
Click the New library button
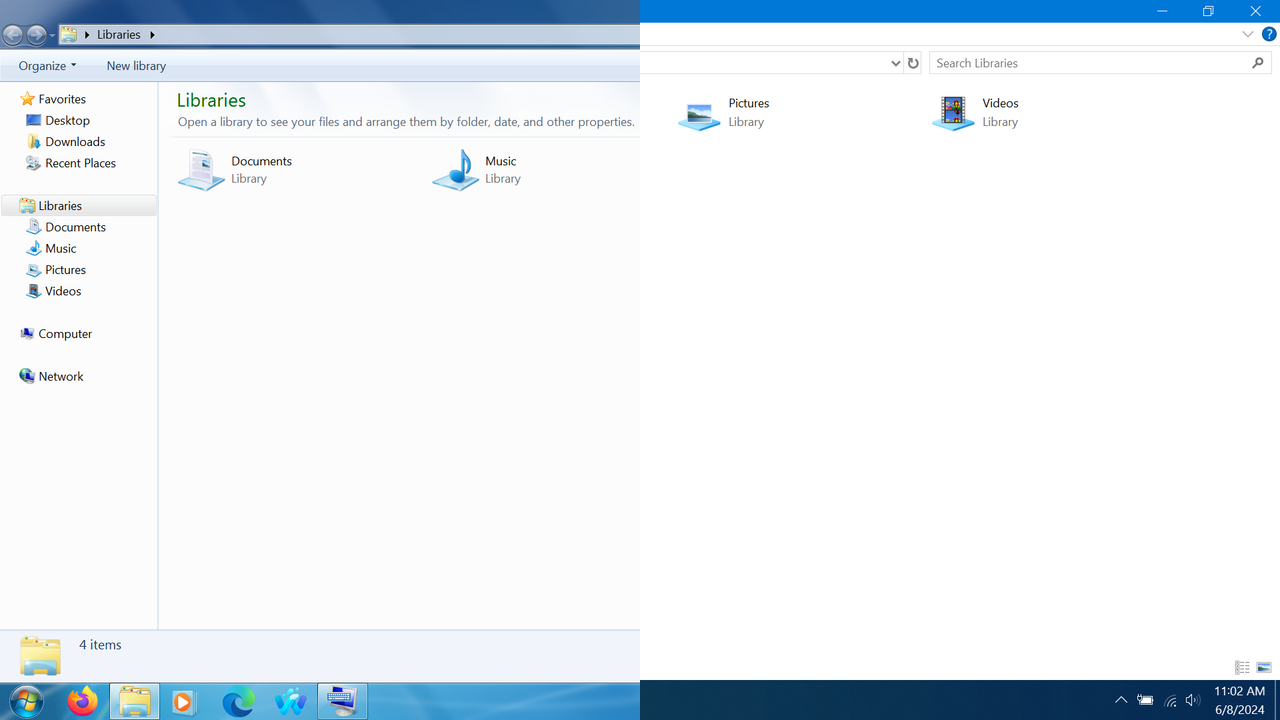[136, 66]
